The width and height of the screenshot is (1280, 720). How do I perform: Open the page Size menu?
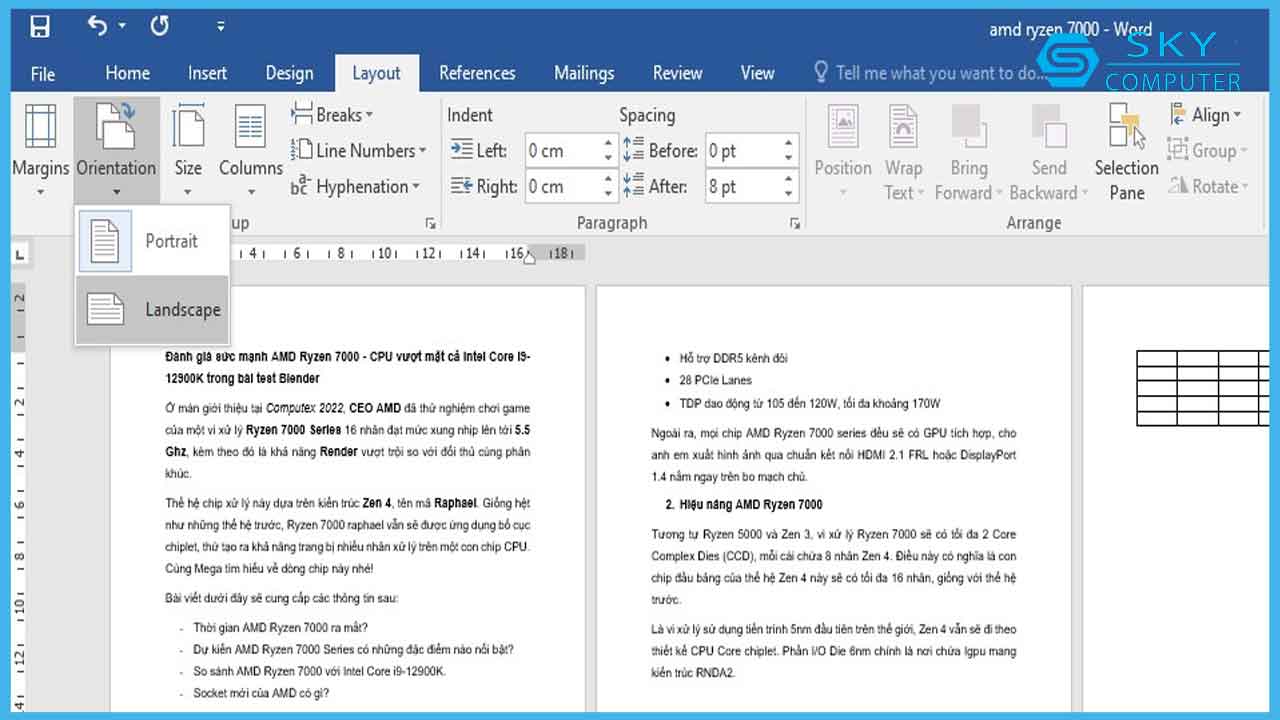pos(188,149)
